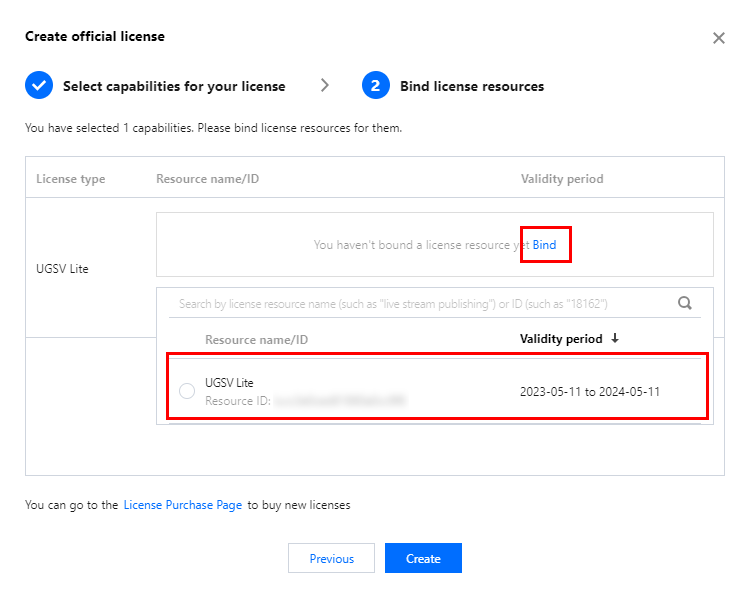750x598 pixels.
Task: Select the UGSV Lite resource radio button
Action: [x=187, y=391]
